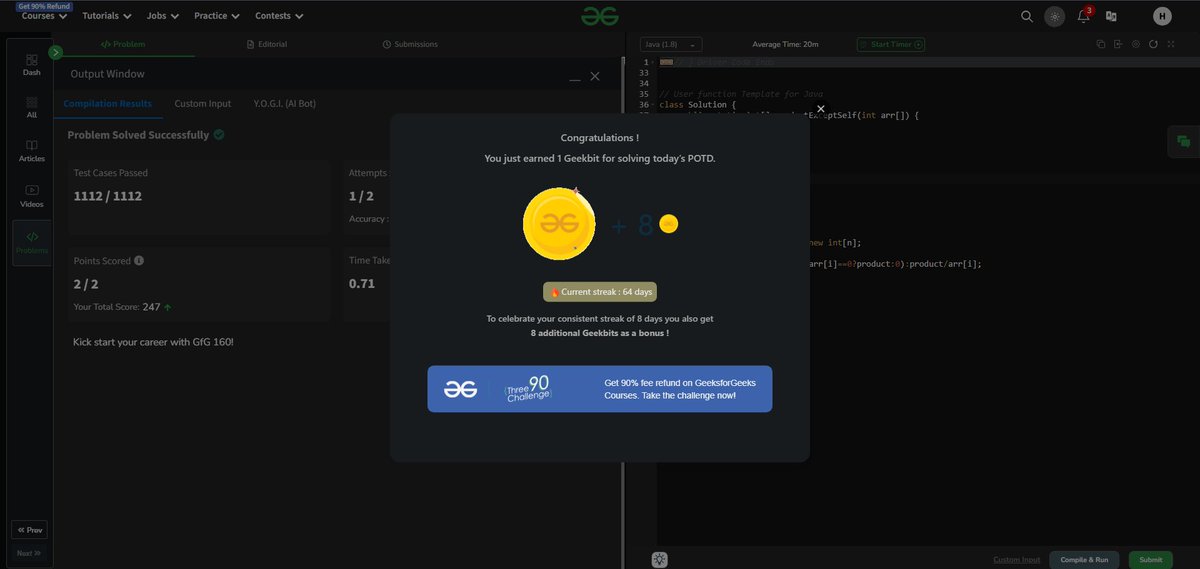
Task: Expand the Tutorials menu
Action: coord(107,16)
